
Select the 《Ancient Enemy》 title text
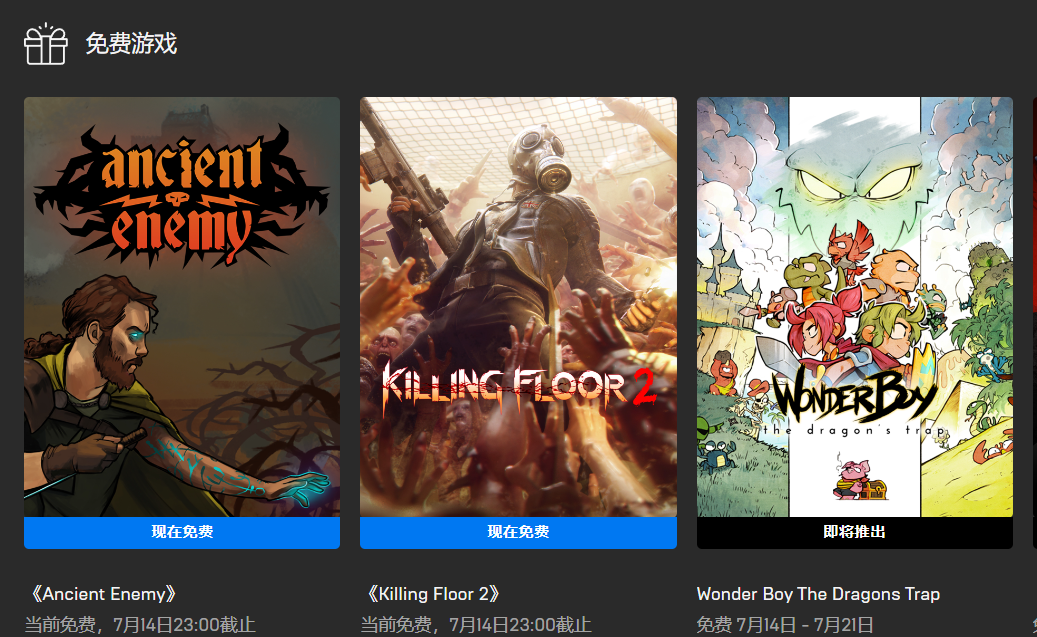click(103, 594)
